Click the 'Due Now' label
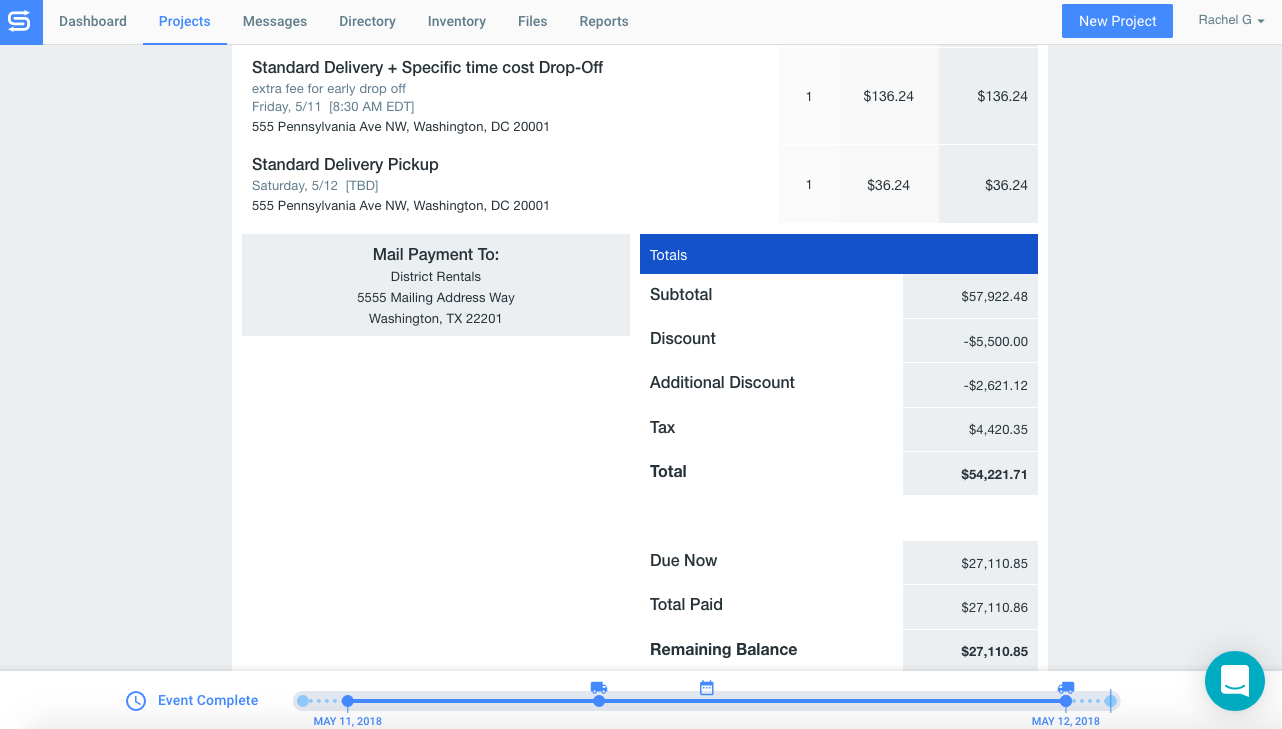 point(683,560)
